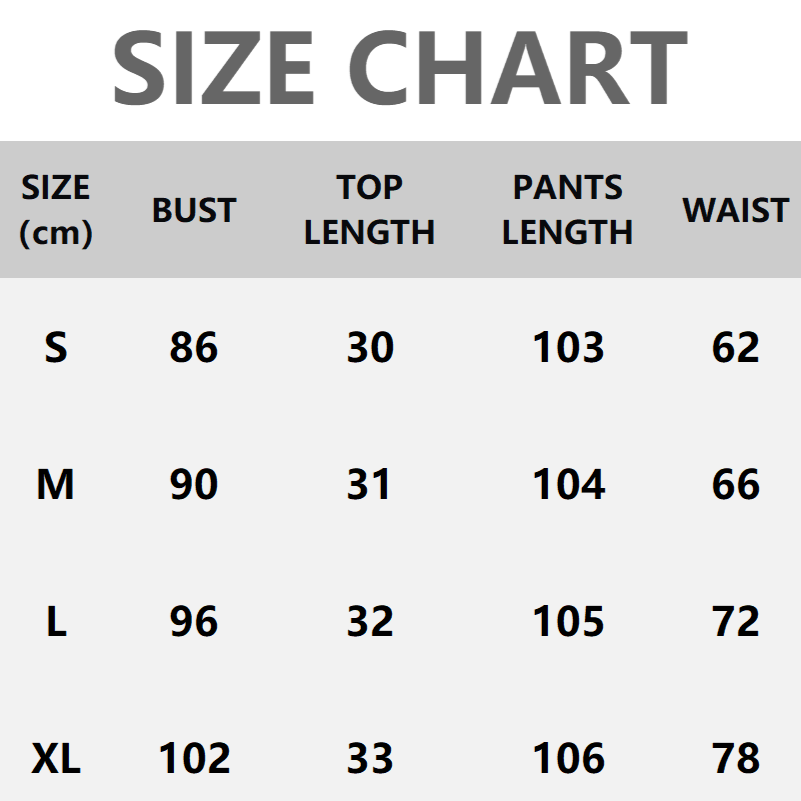Select waist value 66 for size M
801x801 pixels.
(x=736, y=485)
